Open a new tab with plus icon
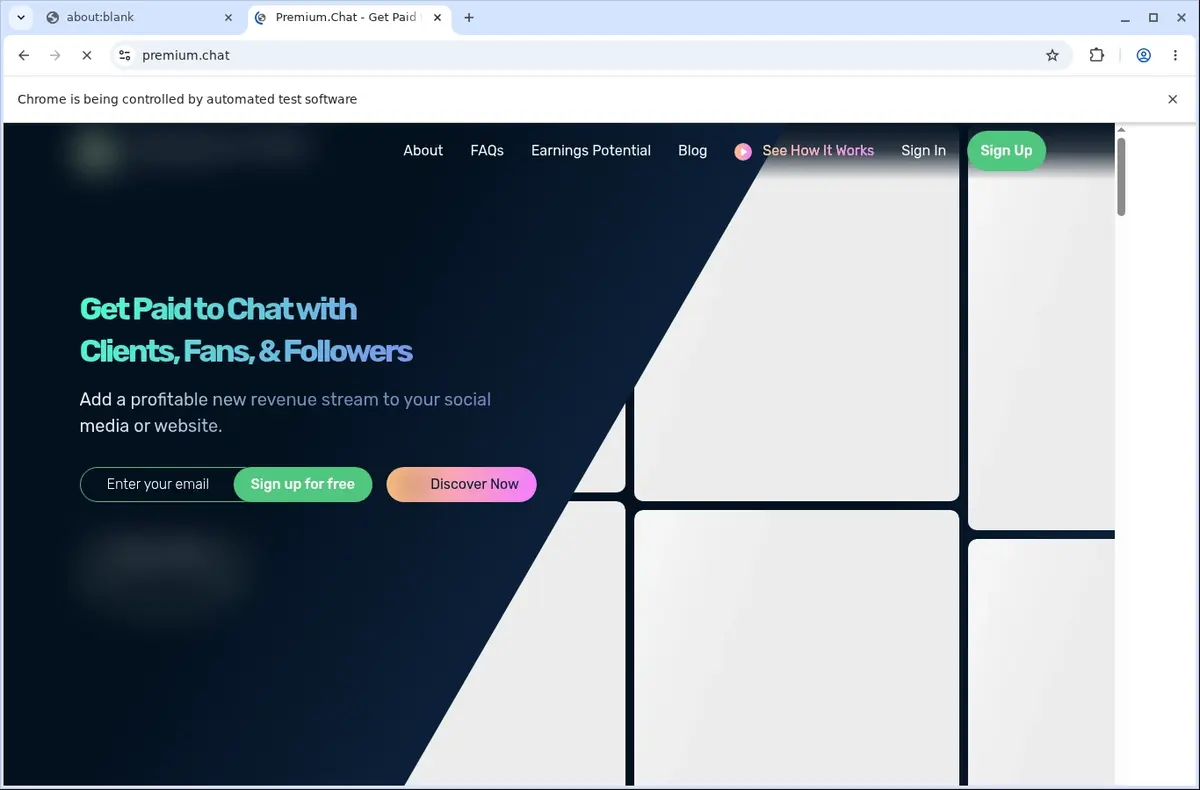1200x790 pixels. tap(469, 17)
